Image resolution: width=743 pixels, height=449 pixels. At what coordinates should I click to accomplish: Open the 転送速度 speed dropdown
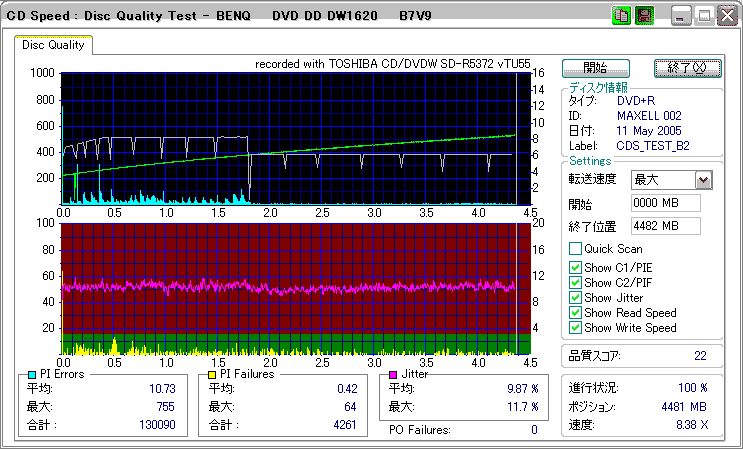tap(703, 180)
